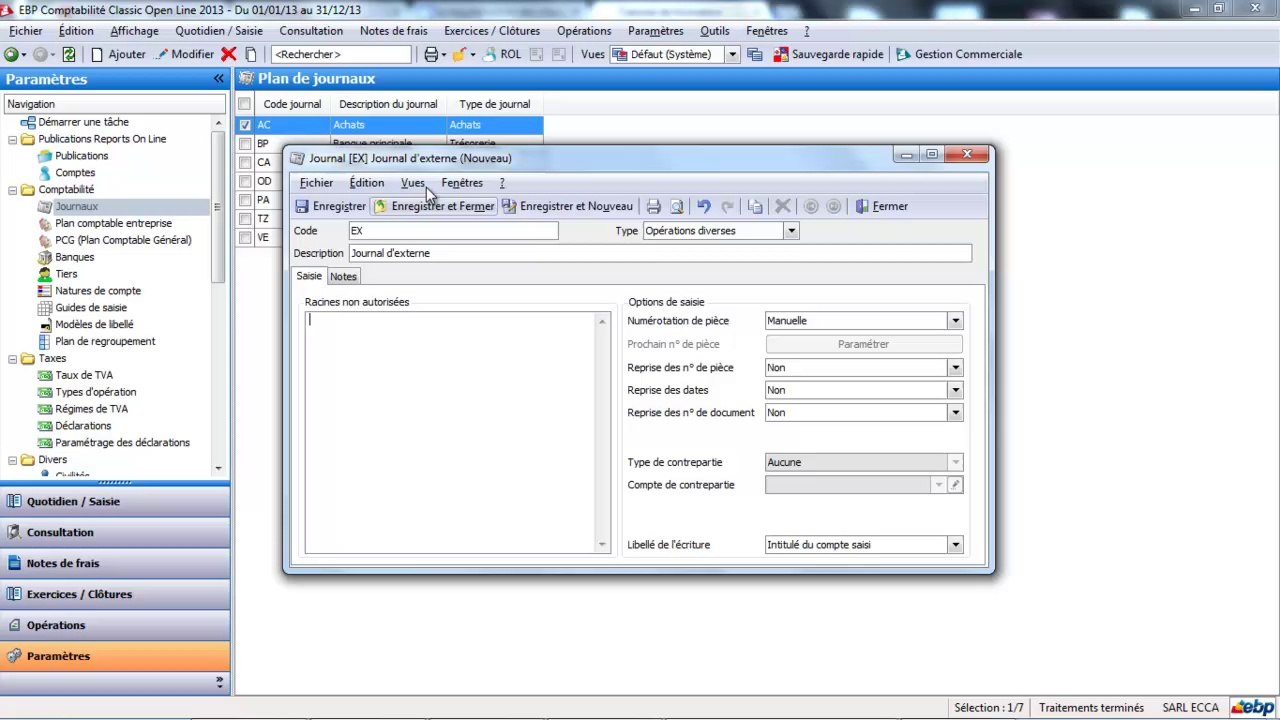
Task: Open the Libellé de l'écriture dropdown
Action: point(955,545)
